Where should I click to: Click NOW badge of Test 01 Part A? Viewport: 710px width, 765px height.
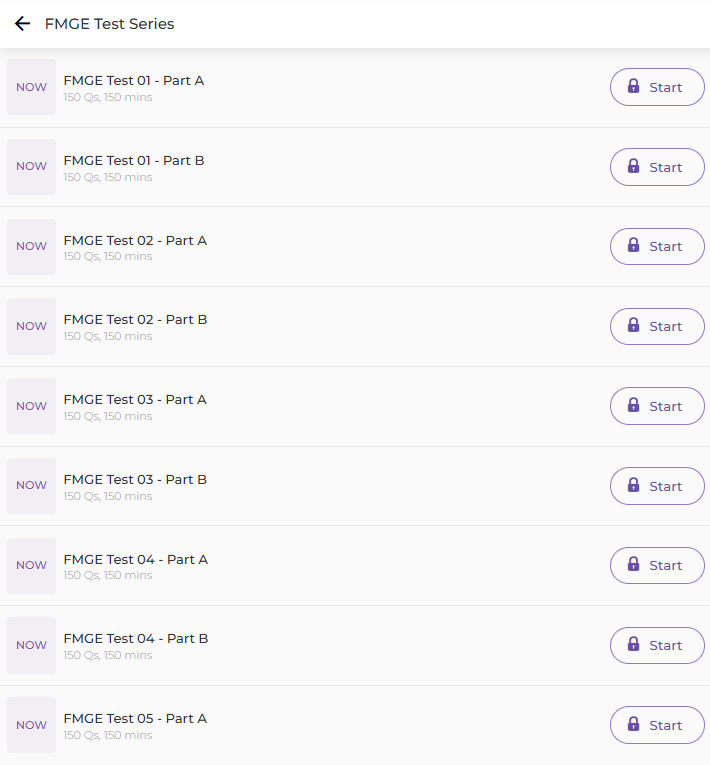(x=31, y=87)
